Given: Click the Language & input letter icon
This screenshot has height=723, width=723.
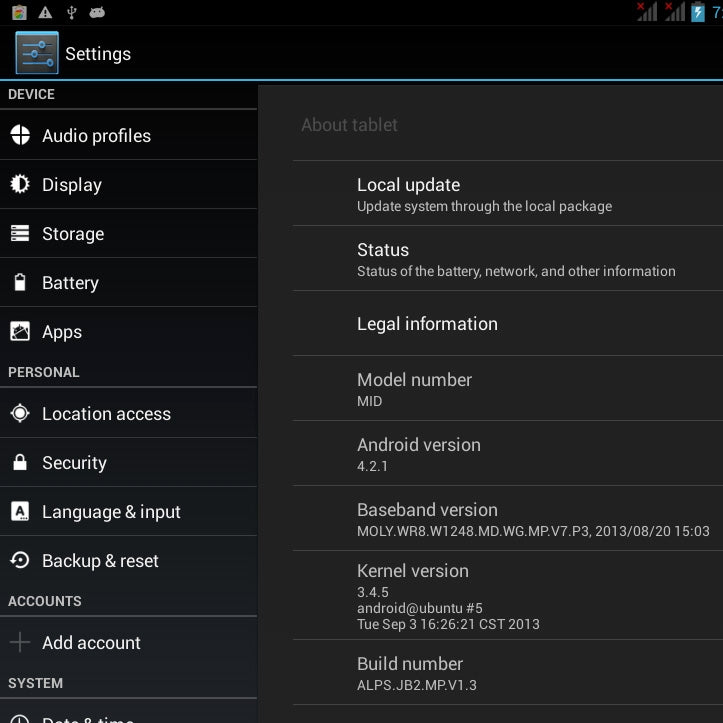Looking at the screenshot, I should [20, 511].
